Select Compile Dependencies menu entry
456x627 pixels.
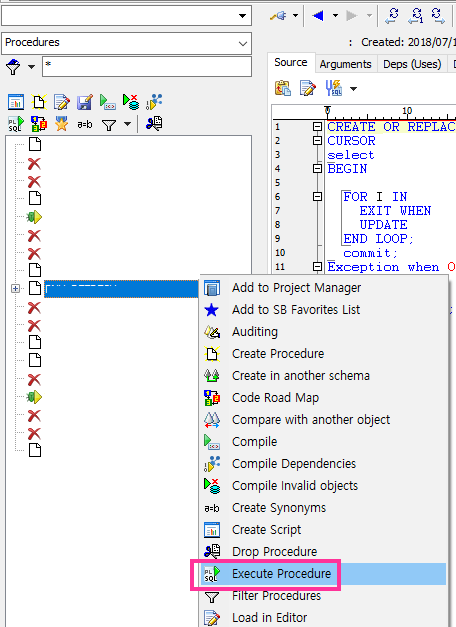pyautogui.click(x=324, y=464)
